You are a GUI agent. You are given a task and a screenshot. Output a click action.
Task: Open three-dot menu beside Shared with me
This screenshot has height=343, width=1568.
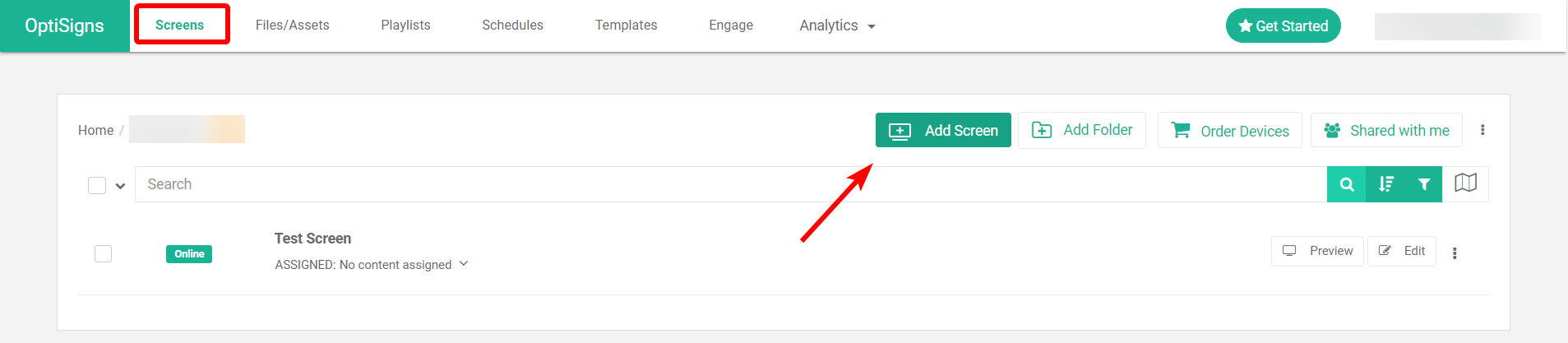[x=1482, y=130]
